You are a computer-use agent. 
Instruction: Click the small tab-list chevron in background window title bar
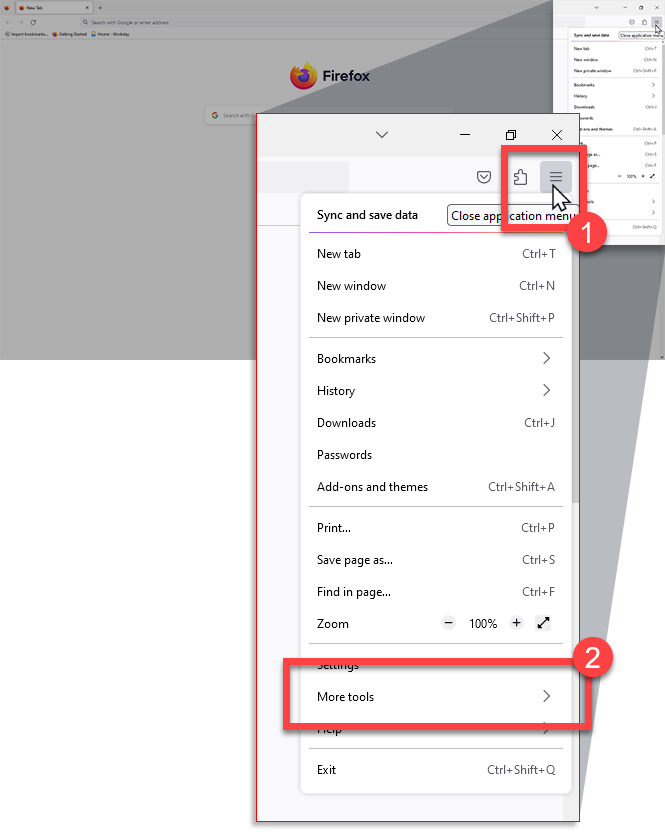tap(596, 7)
